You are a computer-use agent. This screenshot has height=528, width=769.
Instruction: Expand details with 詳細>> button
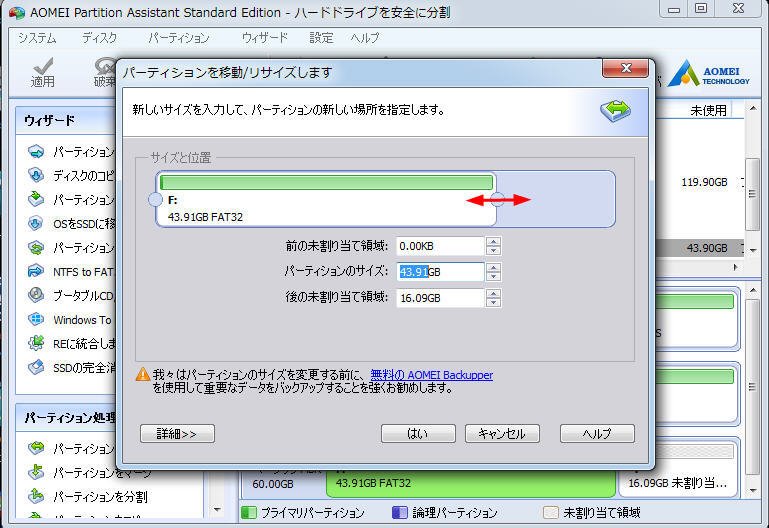pos(177,433)
